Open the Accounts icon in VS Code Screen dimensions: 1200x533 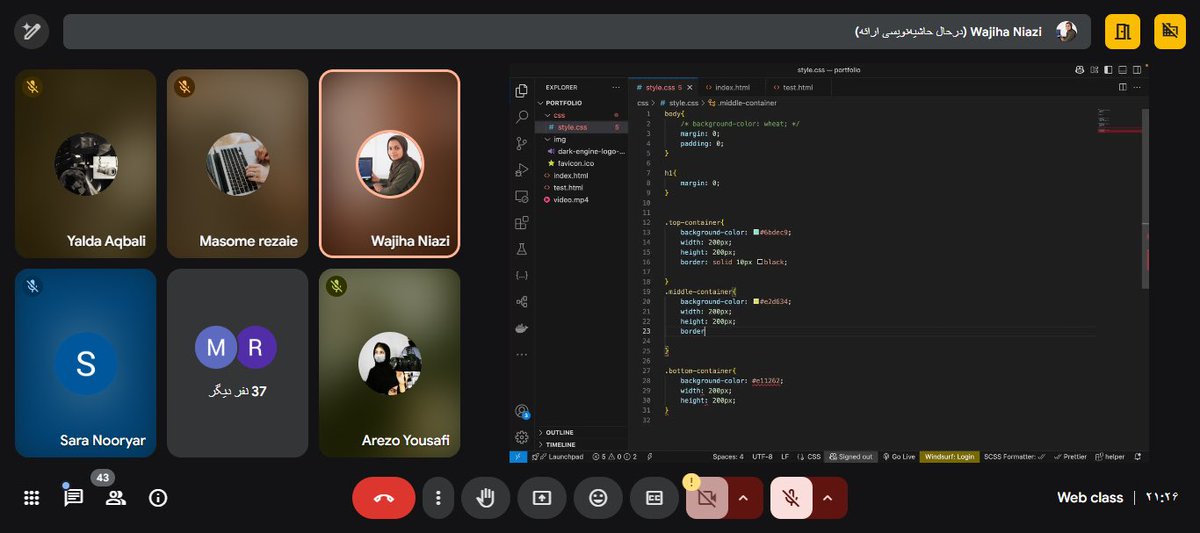(521, 411)
